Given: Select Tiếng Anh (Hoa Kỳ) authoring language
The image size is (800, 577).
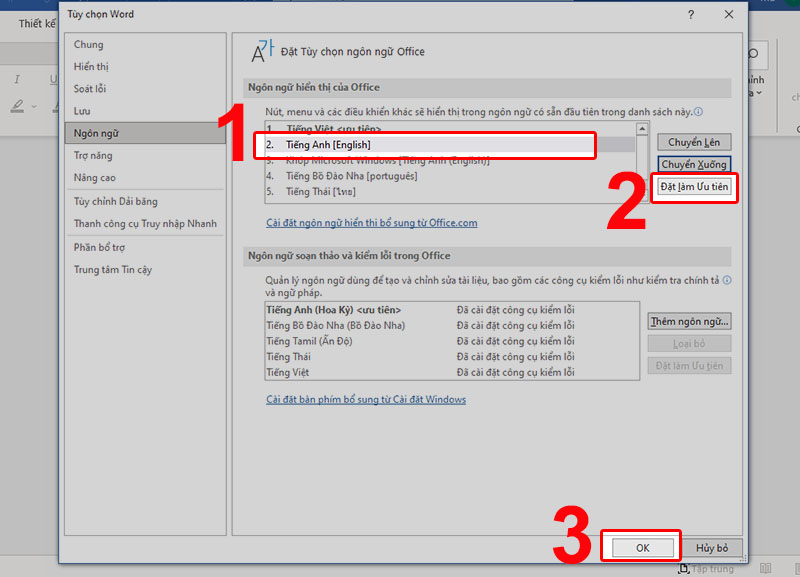Looking at the screenshot, I should click(x=452, y=310).
